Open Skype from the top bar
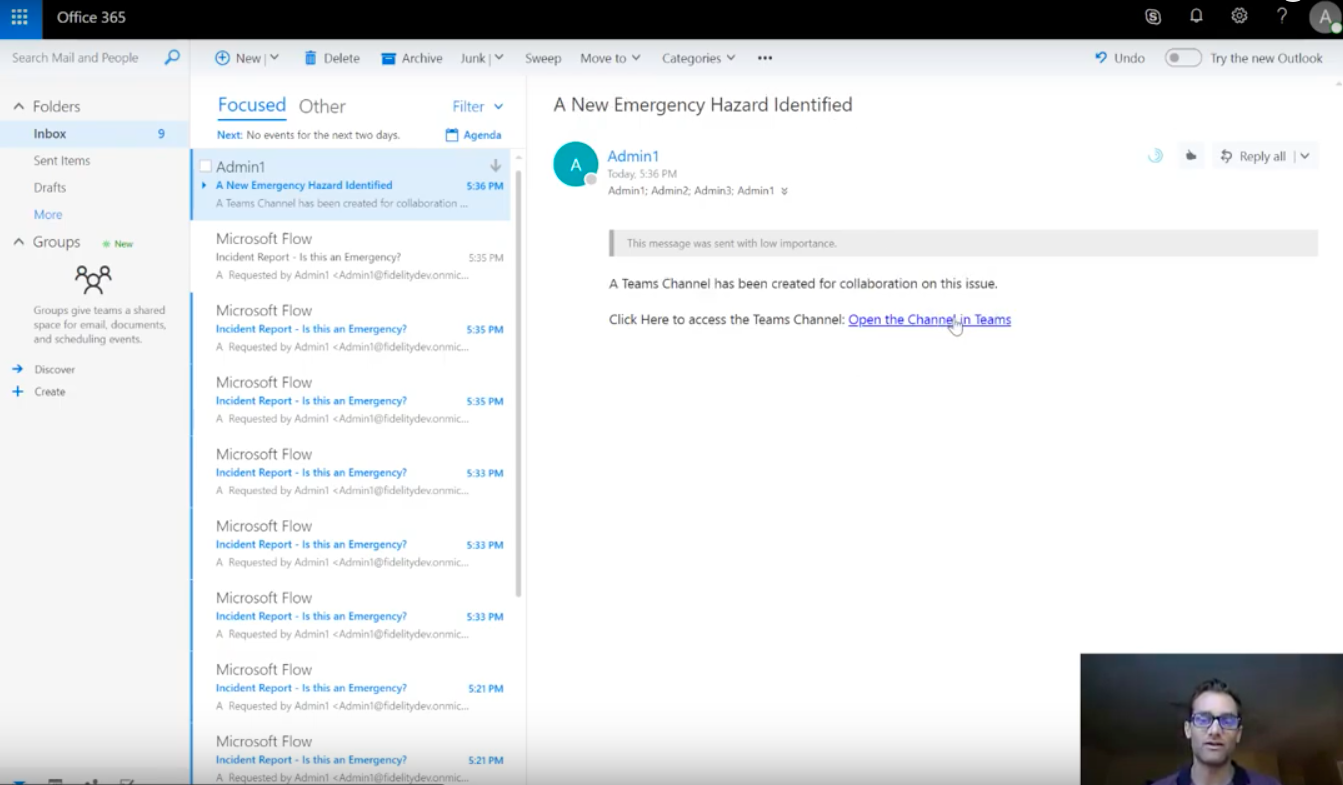 1153,17
